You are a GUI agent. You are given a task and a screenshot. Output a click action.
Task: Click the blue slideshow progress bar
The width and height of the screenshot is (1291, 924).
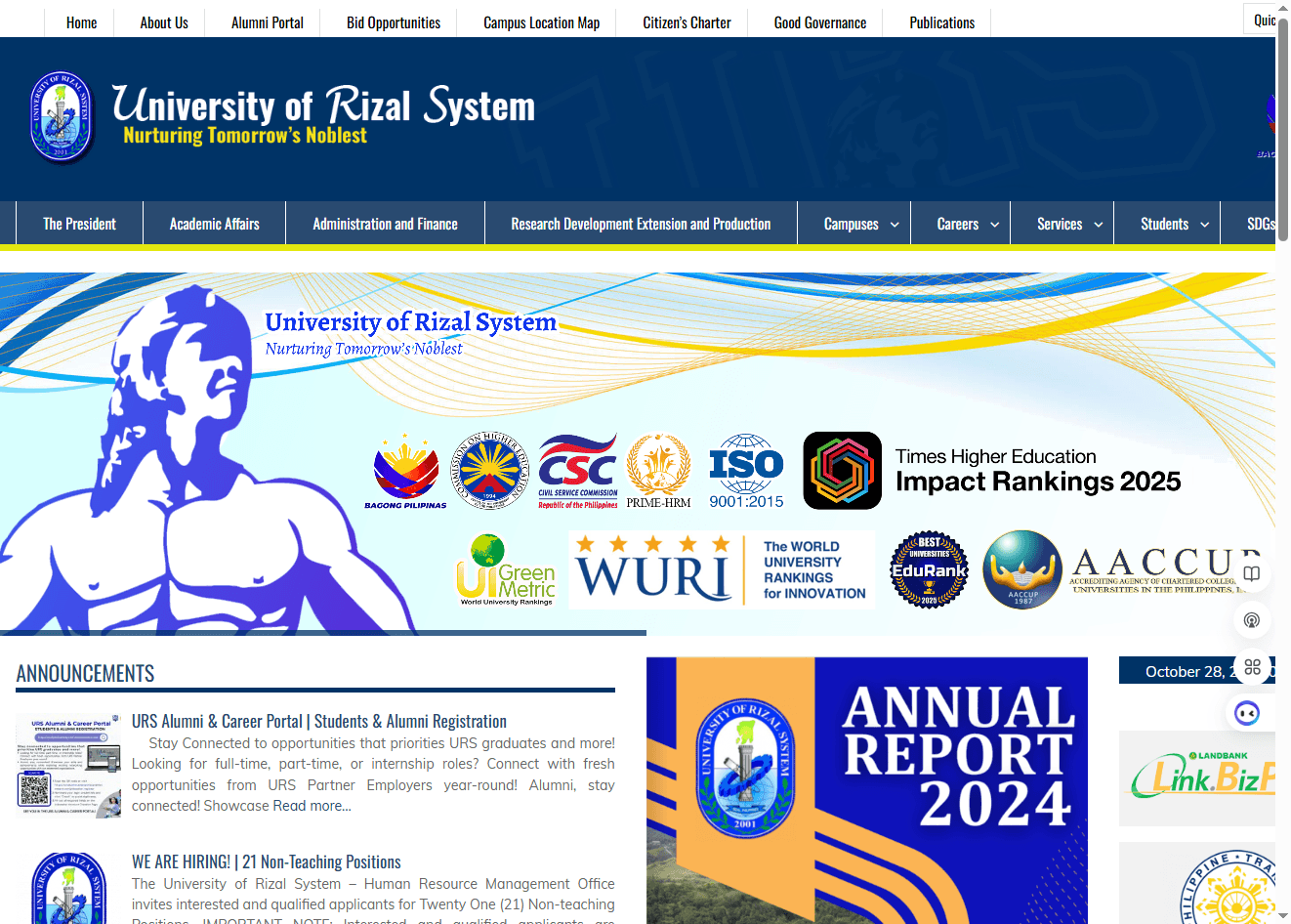point(323,633)
